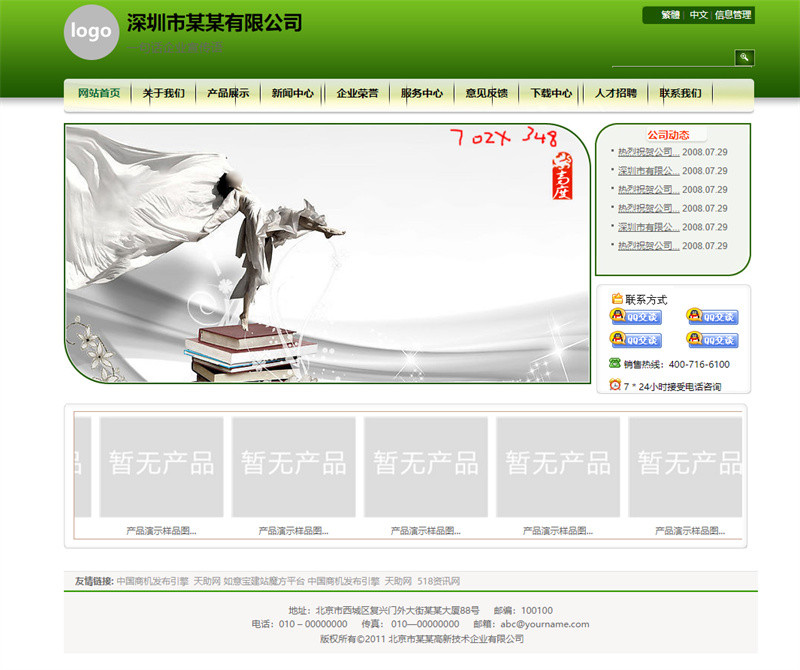
Task: Click the 邮编: 100100 postal code text
Action: point(523,610)
